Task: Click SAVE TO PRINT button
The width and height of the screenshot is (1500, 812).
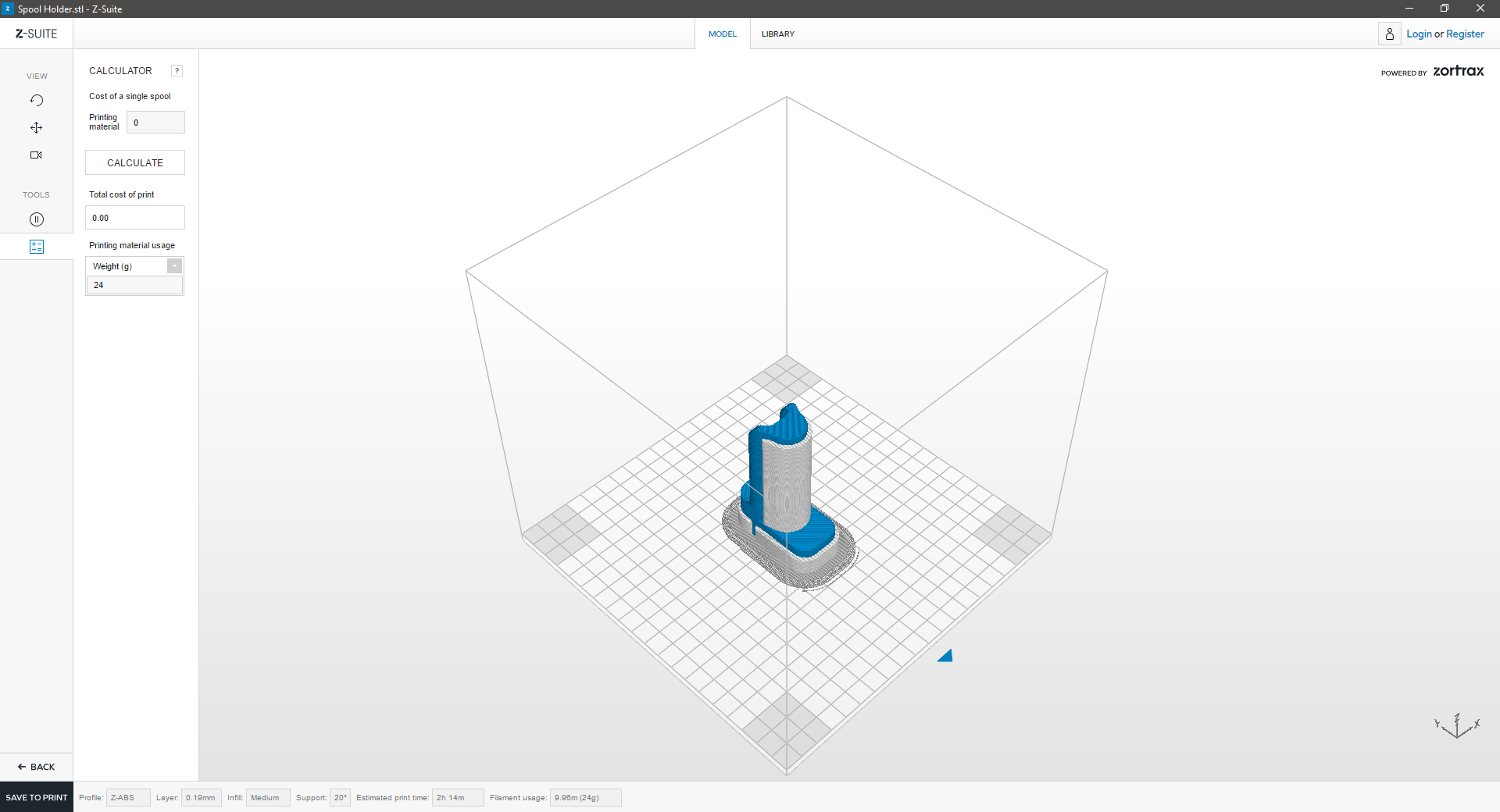Action: pyautogui.click(x=37, y=797)
